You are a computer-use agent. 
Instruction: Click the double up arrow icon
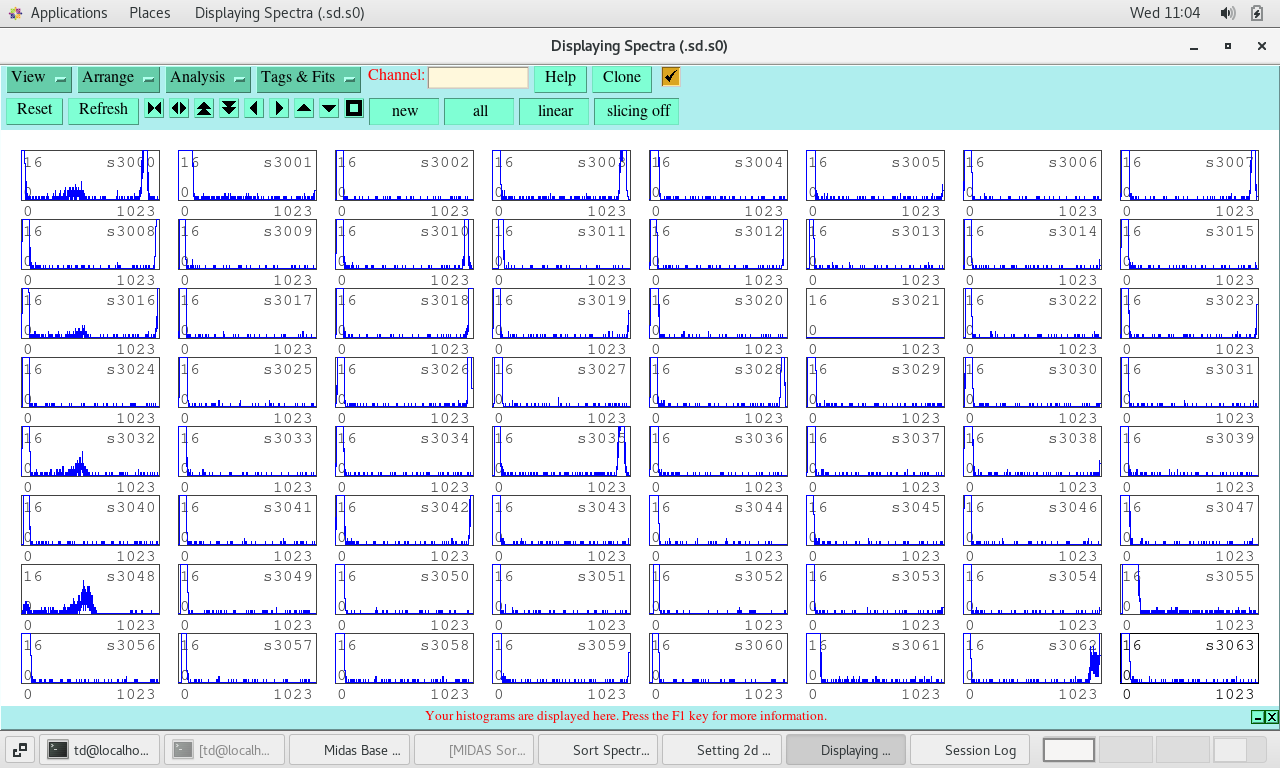[204, 109]
